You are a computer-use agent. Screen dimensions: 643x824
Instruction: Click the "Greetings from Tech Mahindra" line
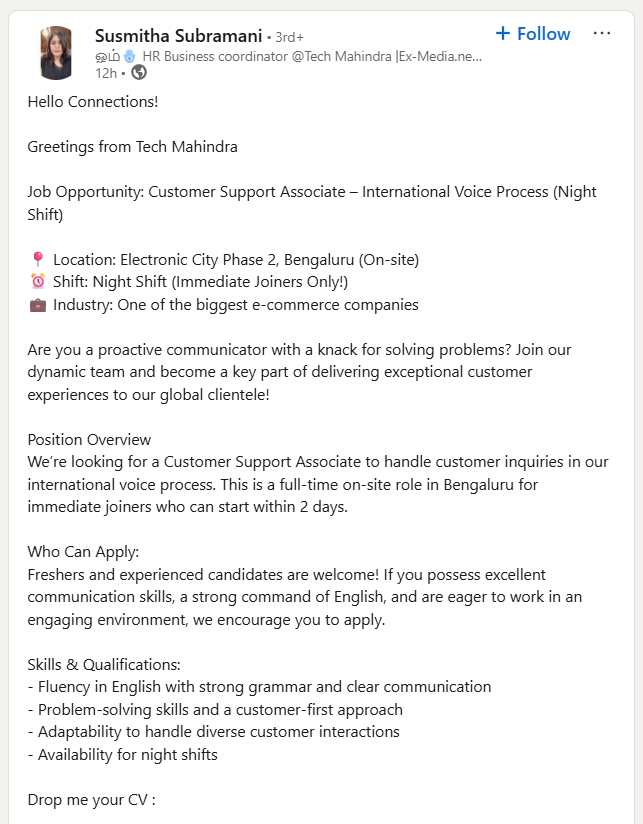(x=132, y=146)
